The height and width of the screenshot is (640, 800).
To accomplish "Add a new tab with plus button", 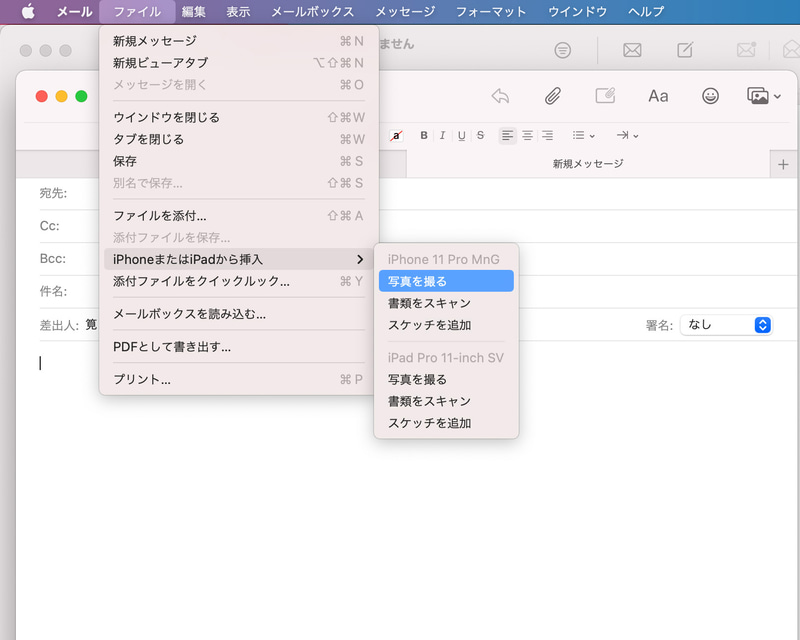I will click(783, 164).
